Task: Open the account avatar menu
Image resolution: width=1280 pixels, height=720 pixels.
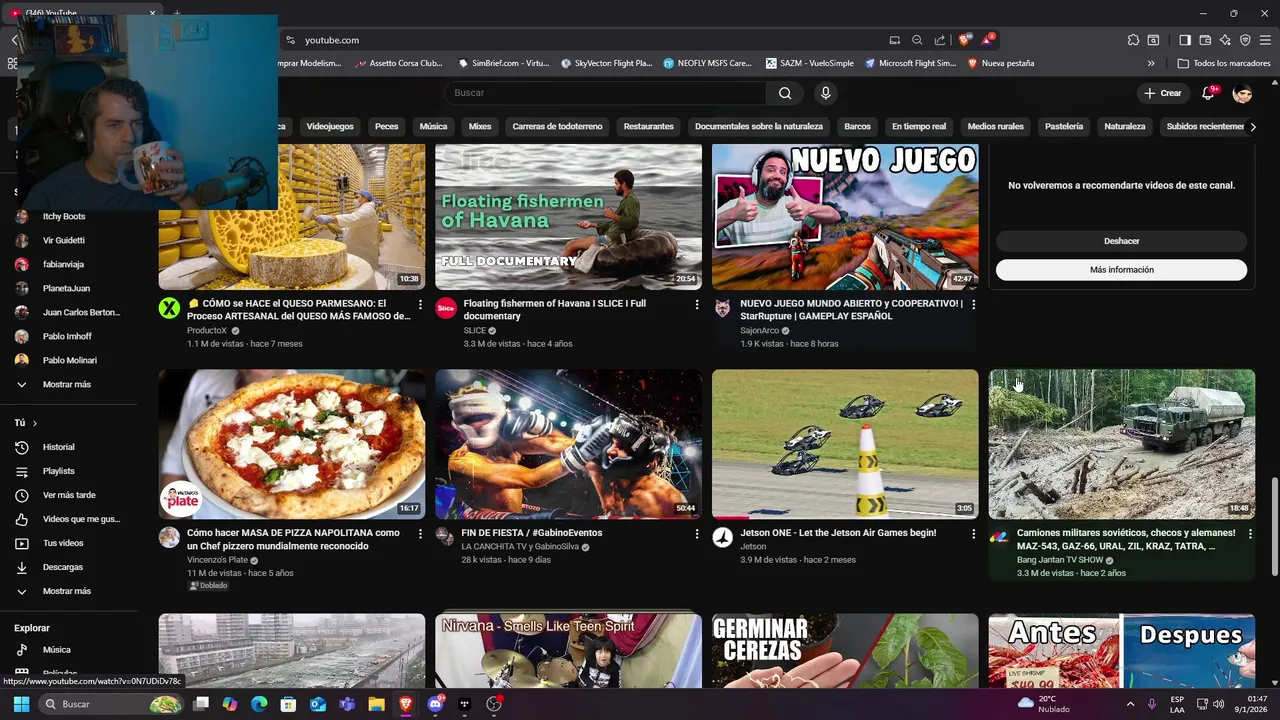Action: click(x=1242, y=93)
